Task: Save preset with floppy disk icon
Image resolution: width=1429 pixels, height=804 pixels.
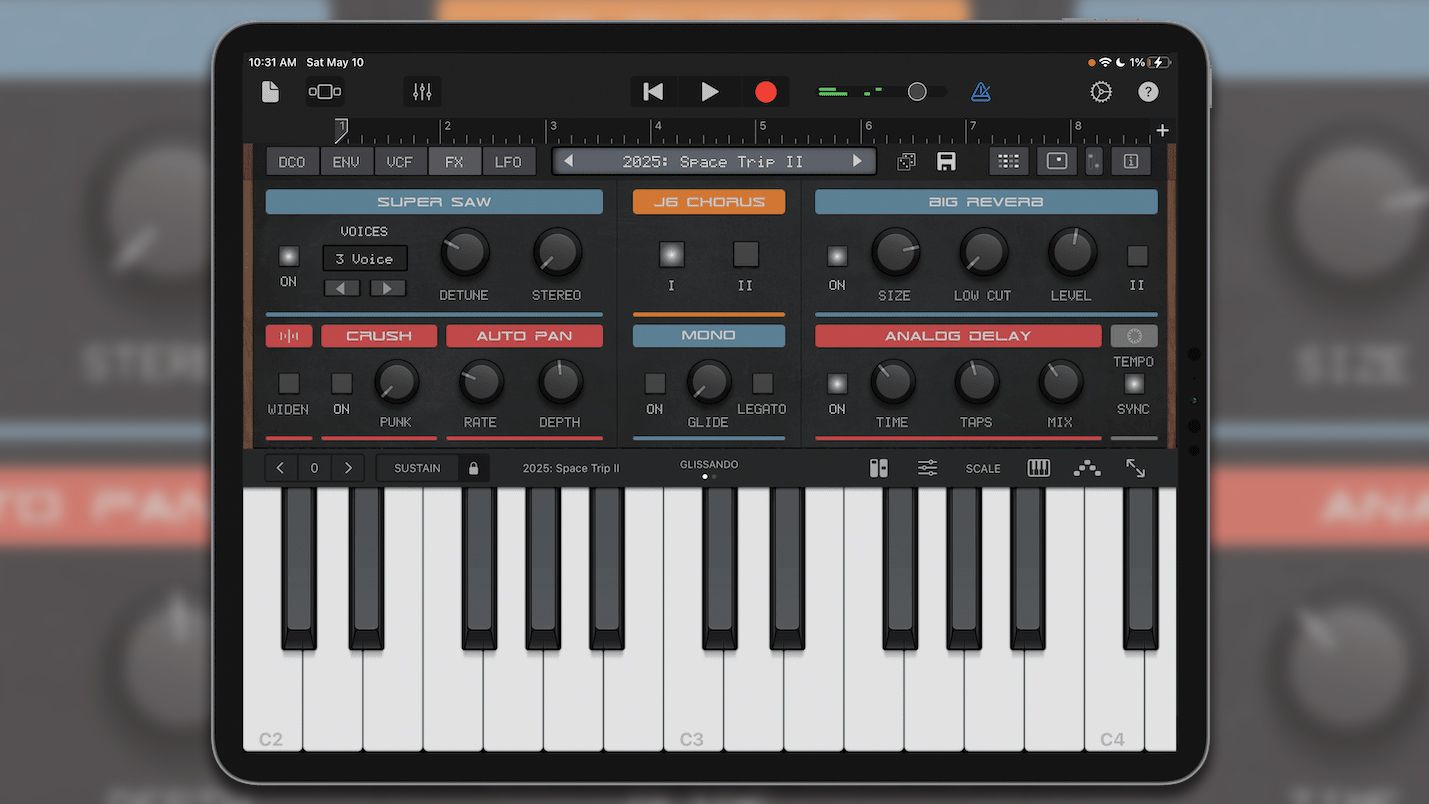Action: pos(946,162)
